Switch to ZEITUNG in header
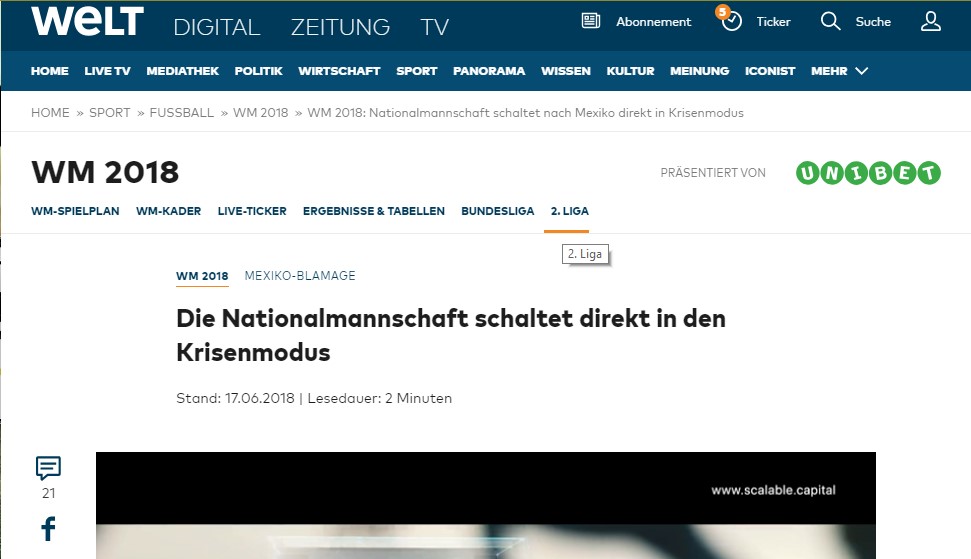The width and height of the screenshot is (971, 559). (340, 27)
